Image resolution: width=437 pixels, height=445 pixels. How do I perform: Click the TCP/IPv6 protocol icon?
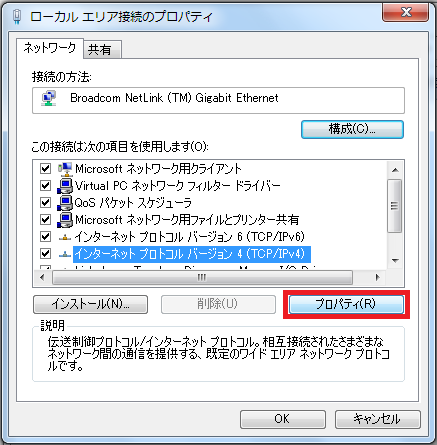pyautogui.click(x=65, y=237)
